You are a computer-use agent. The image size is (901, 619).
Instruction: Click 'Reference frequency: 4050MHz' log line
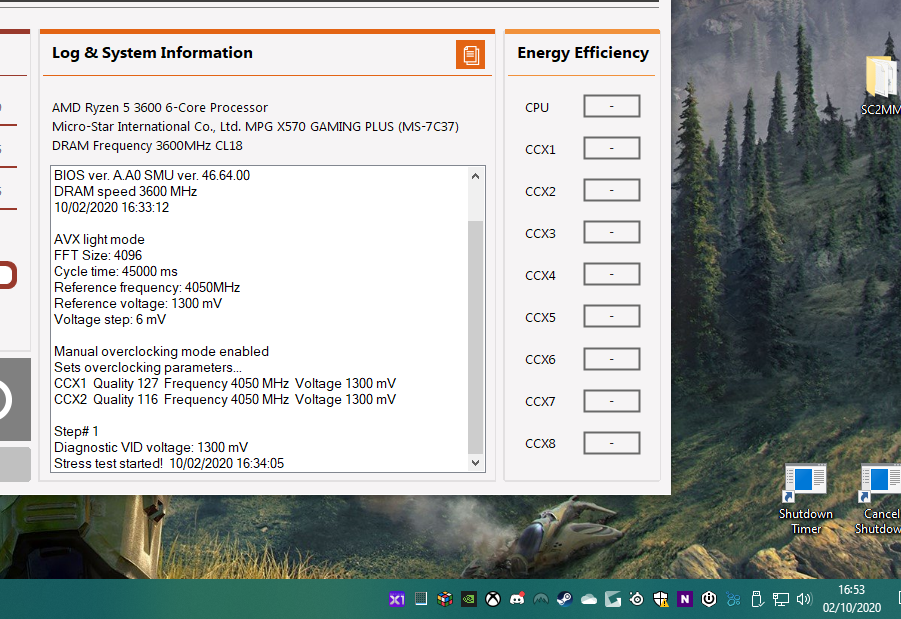tap(147, 287)
